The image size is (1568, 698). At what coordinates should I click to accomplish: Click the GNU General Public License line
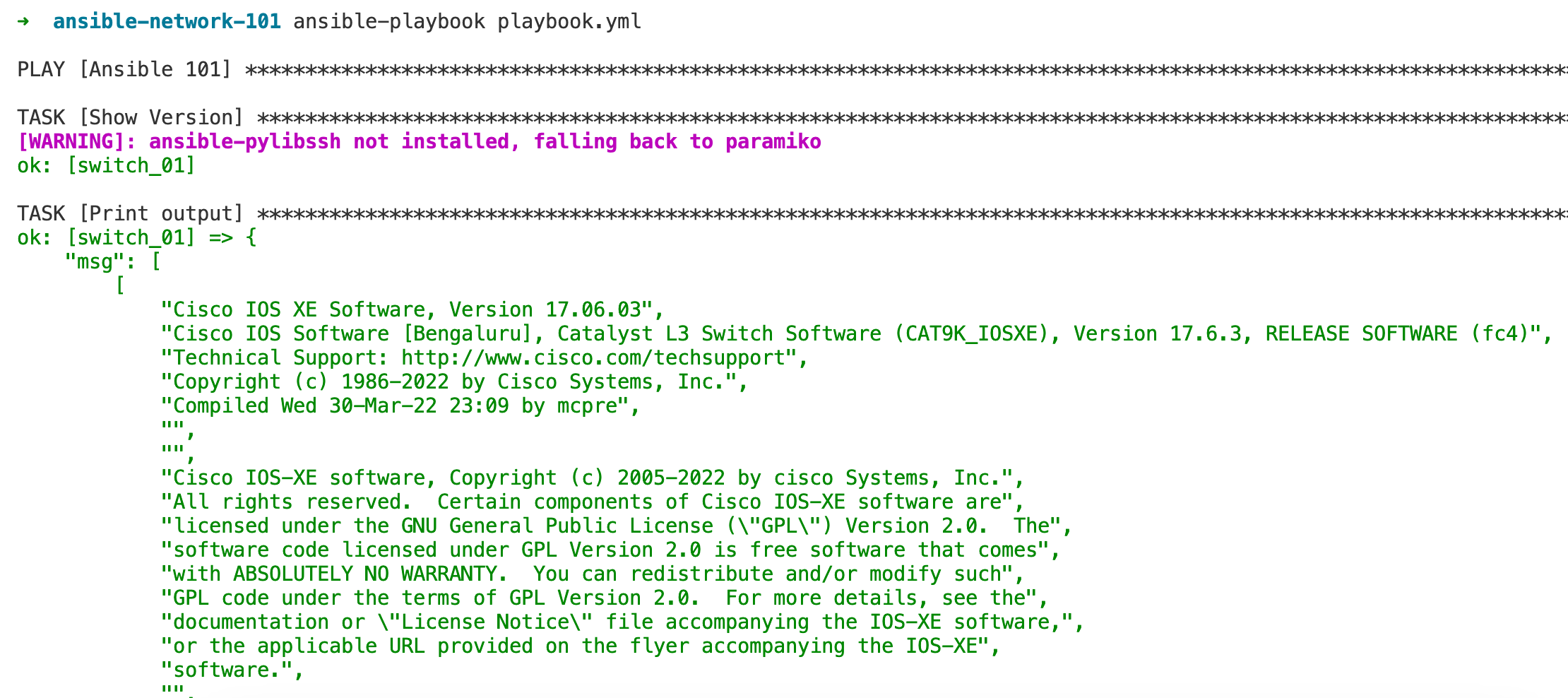[617, 526]
